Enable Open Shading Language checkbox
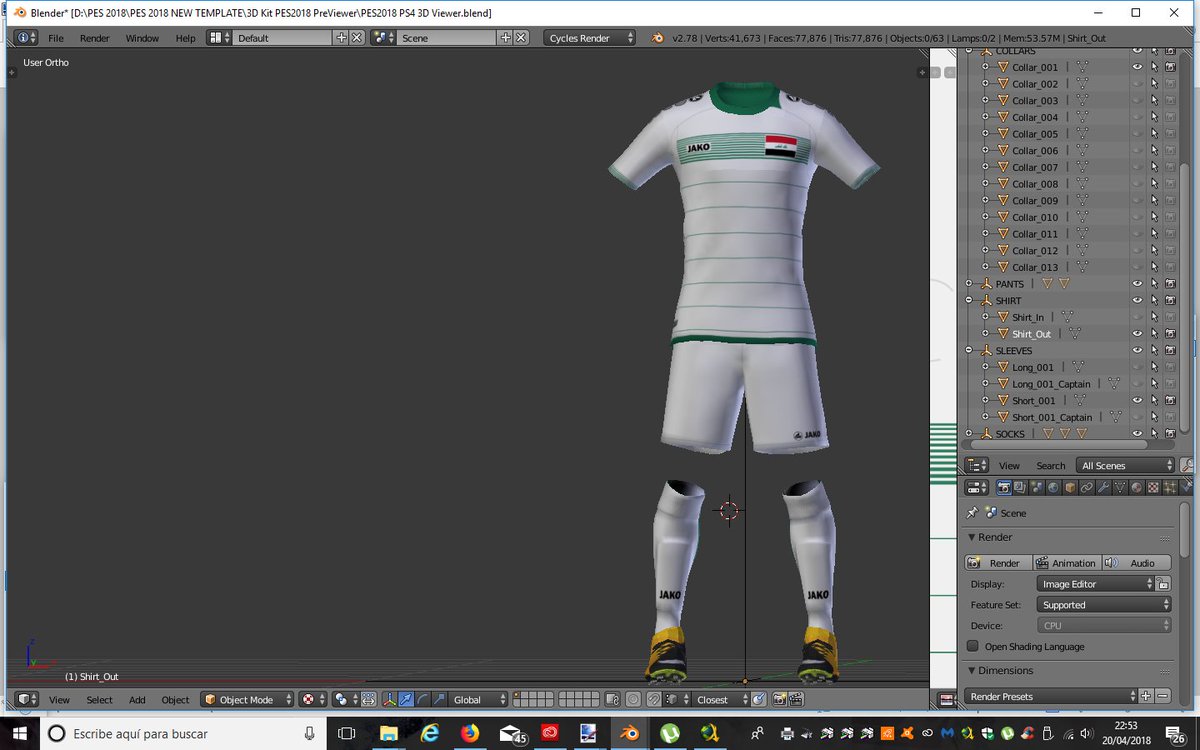Viewport: 1200px width, 750px height. (x=973, y=646)
